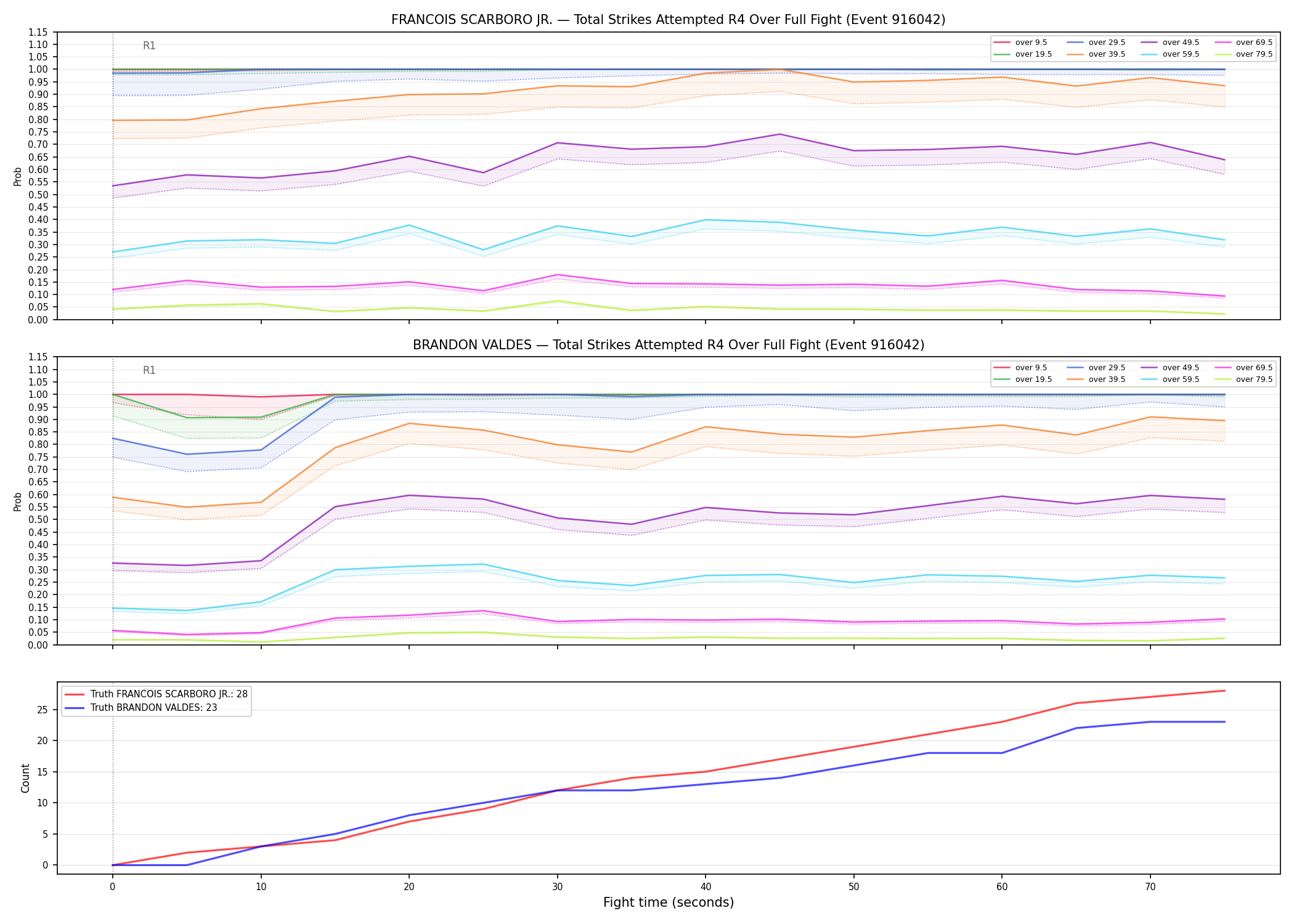
Task: Pick 'over 29.5' label in Valdes chart legend
Action: point(1107,368)
